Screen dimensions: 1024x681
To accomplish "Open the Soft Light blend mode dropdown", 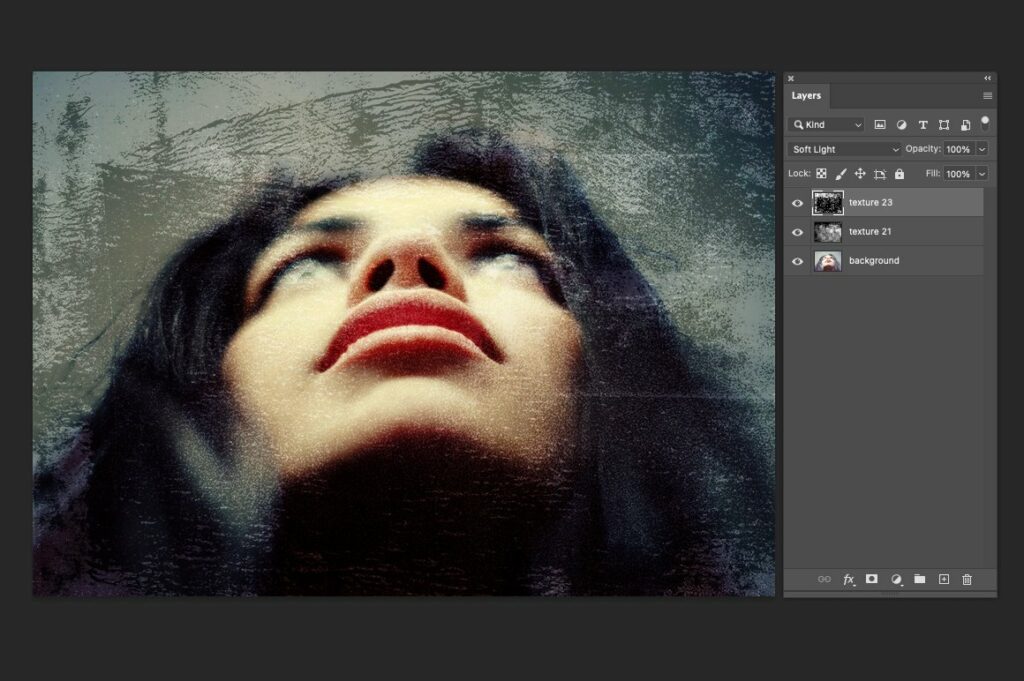I will pyautogui.click(x=845, y=149).
